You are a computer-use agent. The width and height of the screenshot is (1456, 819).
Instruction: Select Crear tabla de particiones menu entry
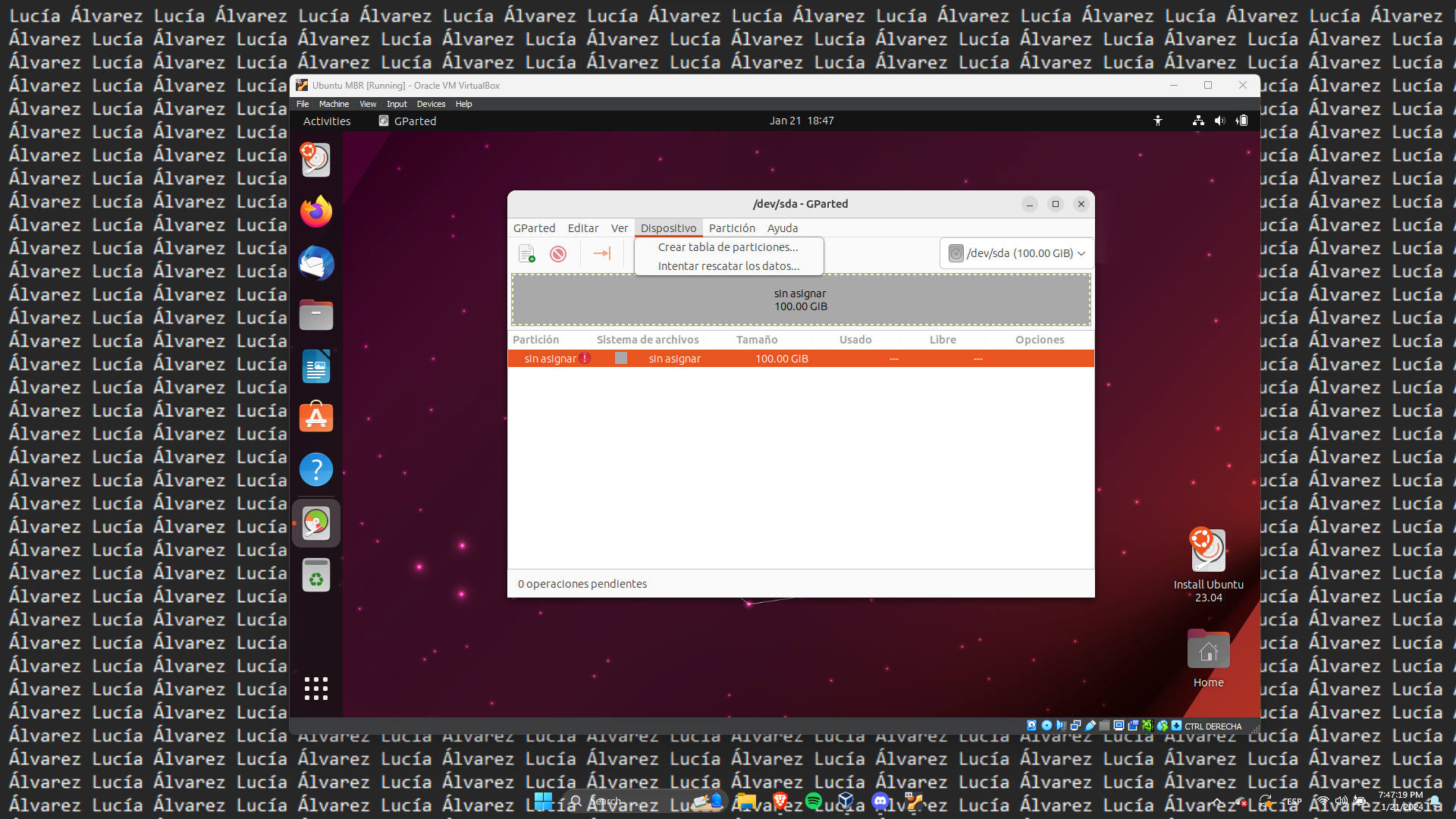coord(728,247)
